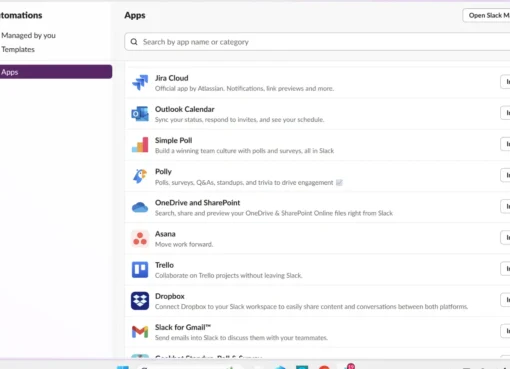Click the Outlook Calendar app icon
Screen dimensions: 510x369
coord(140,114)
